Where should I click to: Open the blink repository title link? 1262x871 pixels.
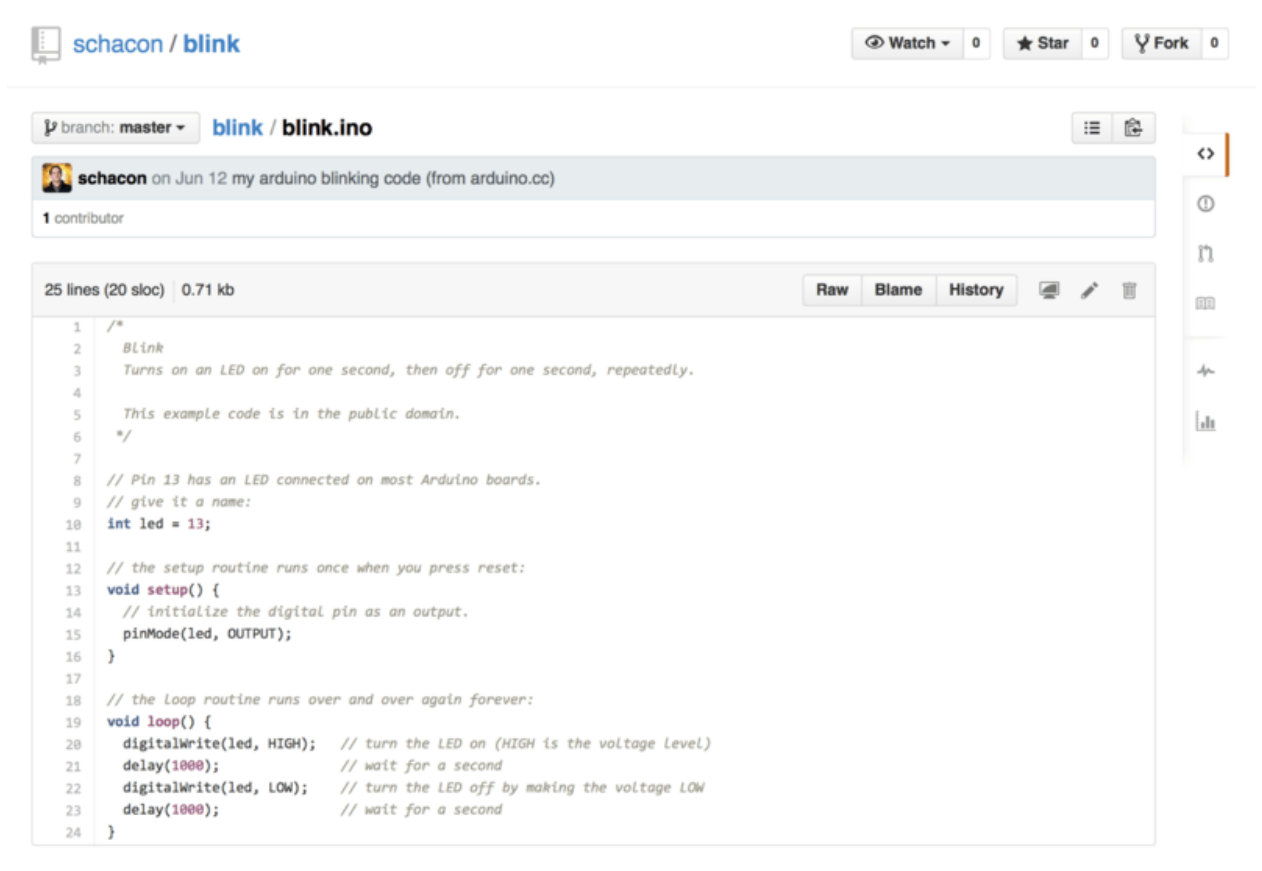point(211,44)
